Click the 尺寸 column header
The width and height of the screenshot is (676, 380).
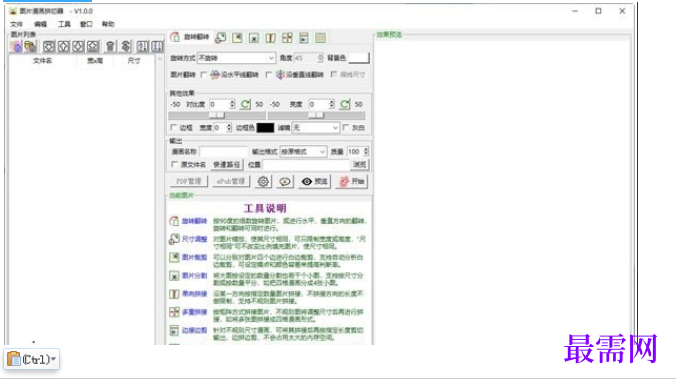pos(134,61)
